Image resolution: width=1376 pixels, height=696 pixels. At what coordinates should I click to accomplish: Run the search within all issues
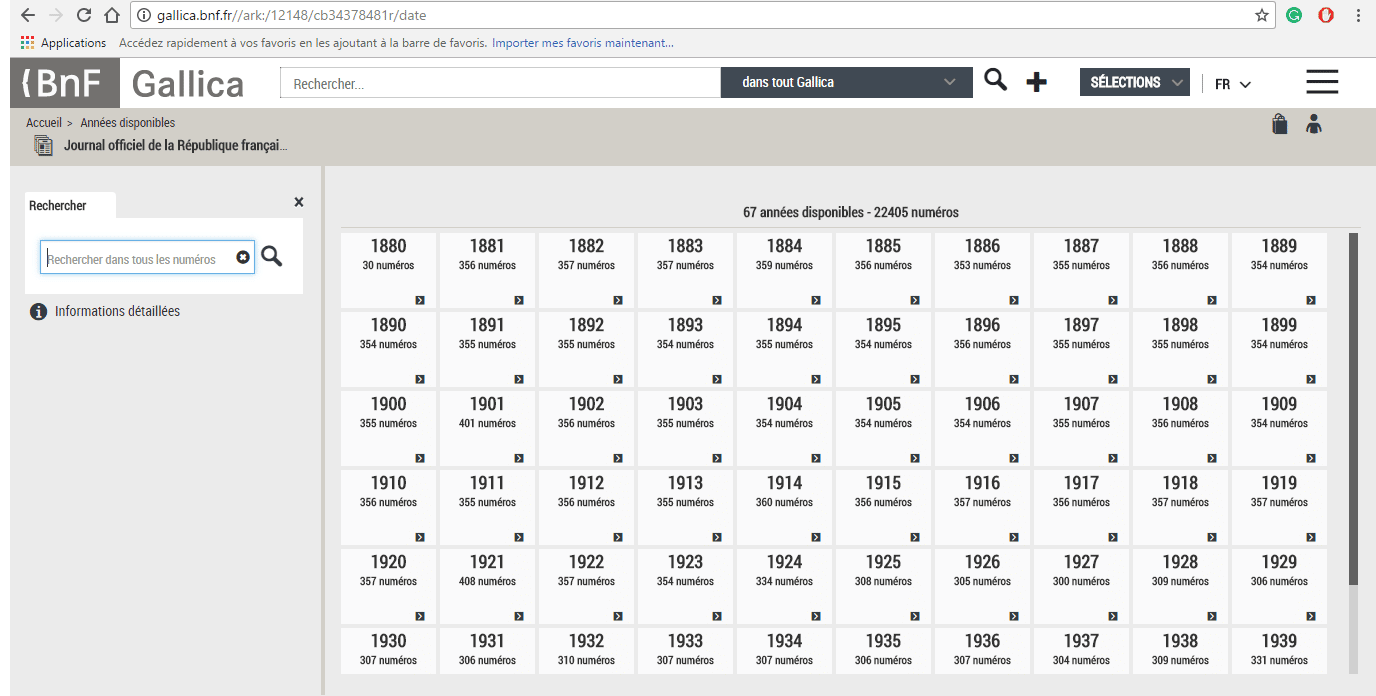(272, 257)
